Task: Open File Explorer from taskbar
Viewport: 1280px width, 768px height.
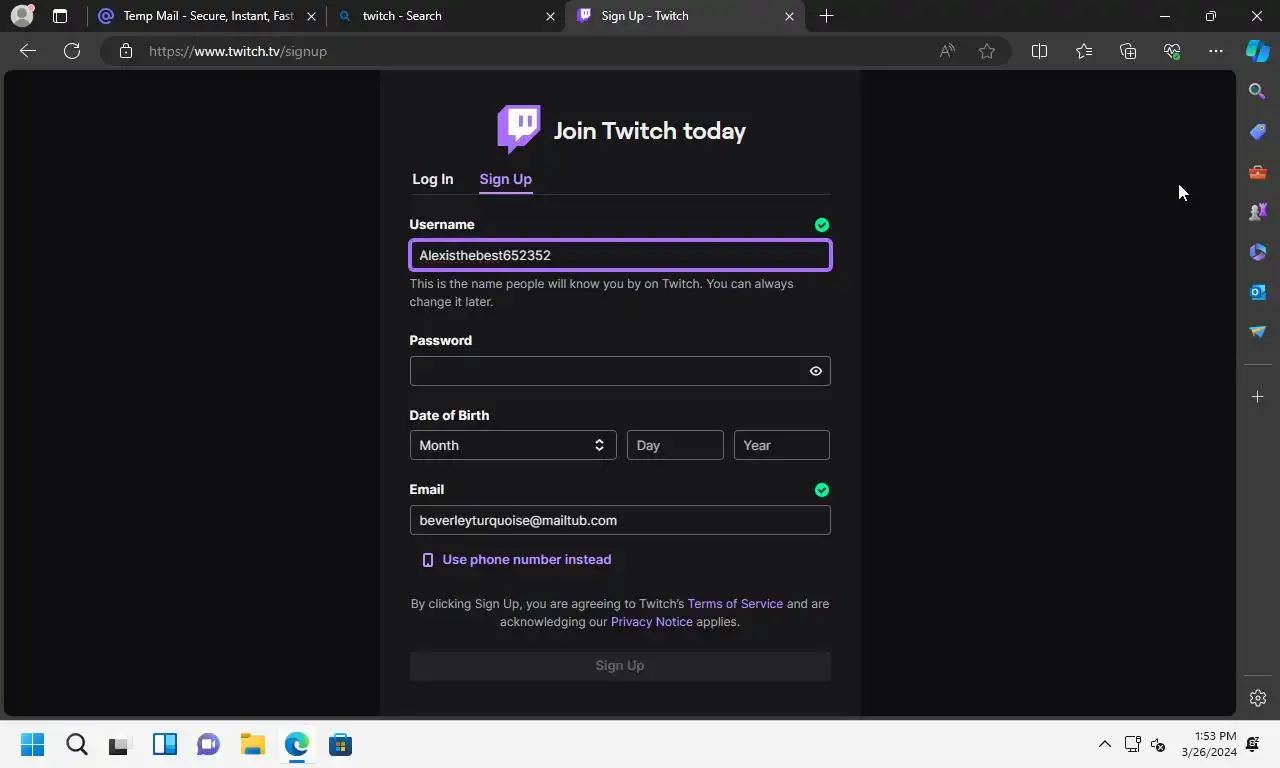Action: pos(252,745)
